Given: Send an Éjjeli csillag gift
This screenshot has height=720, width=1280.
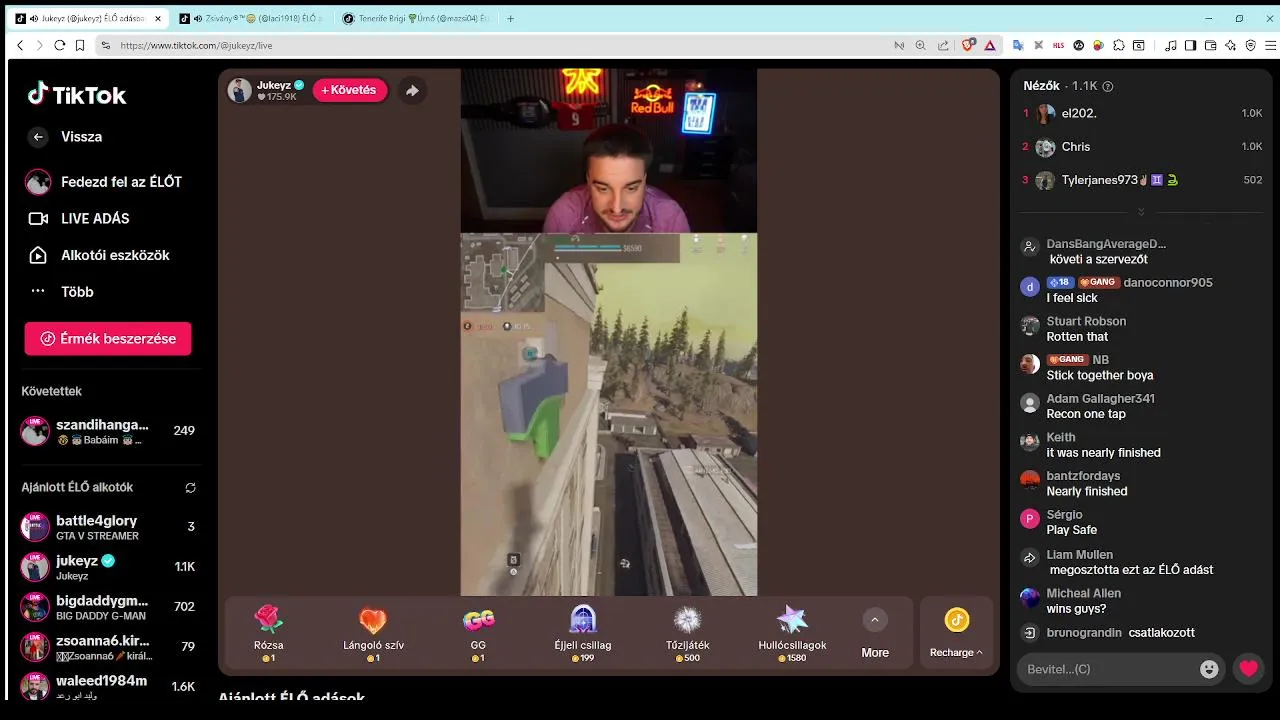Looking at the screenshot, I should tap(583, 633).
